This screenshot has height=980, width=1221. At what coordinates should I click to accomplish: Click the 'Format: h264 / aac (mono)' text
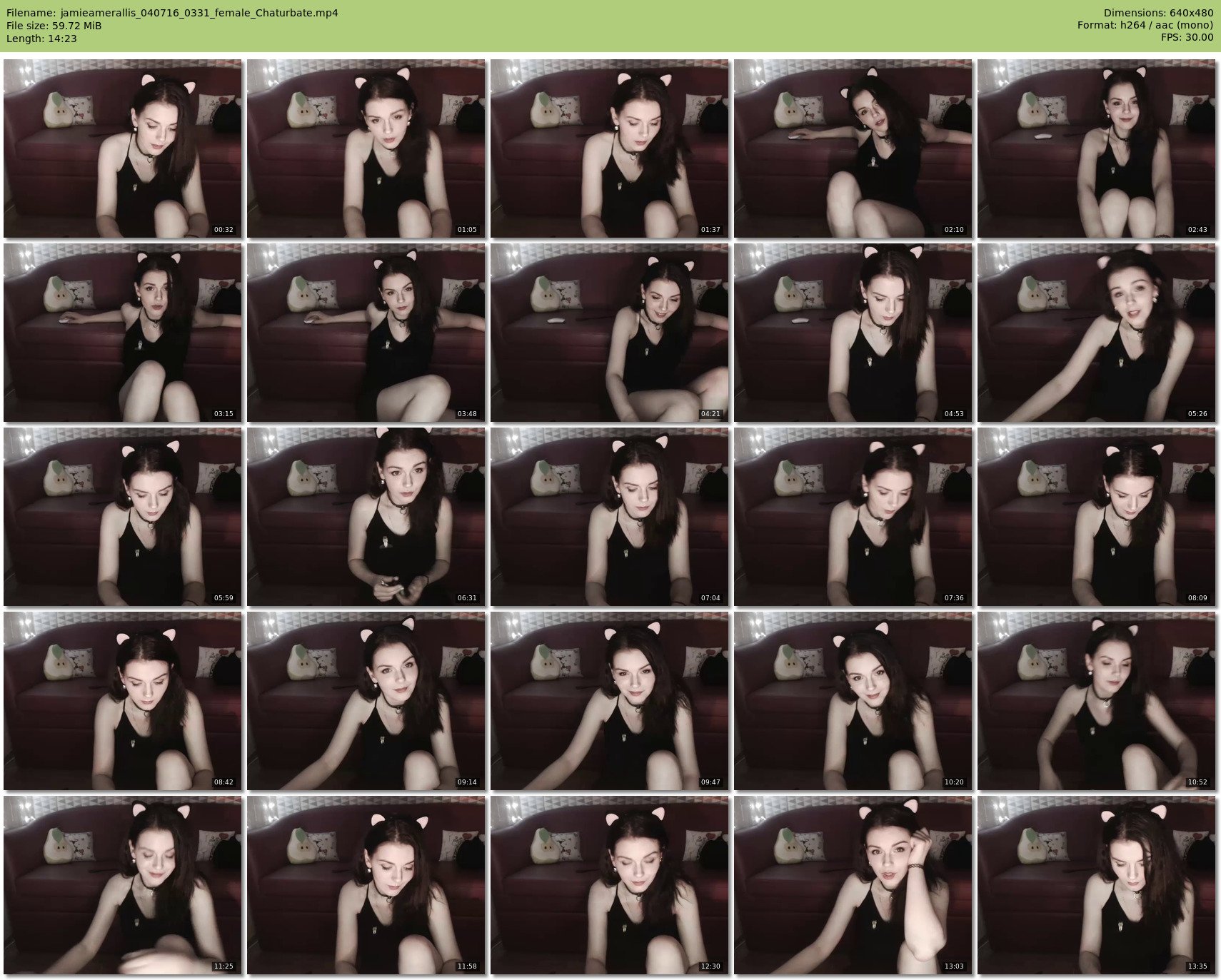1145,26
